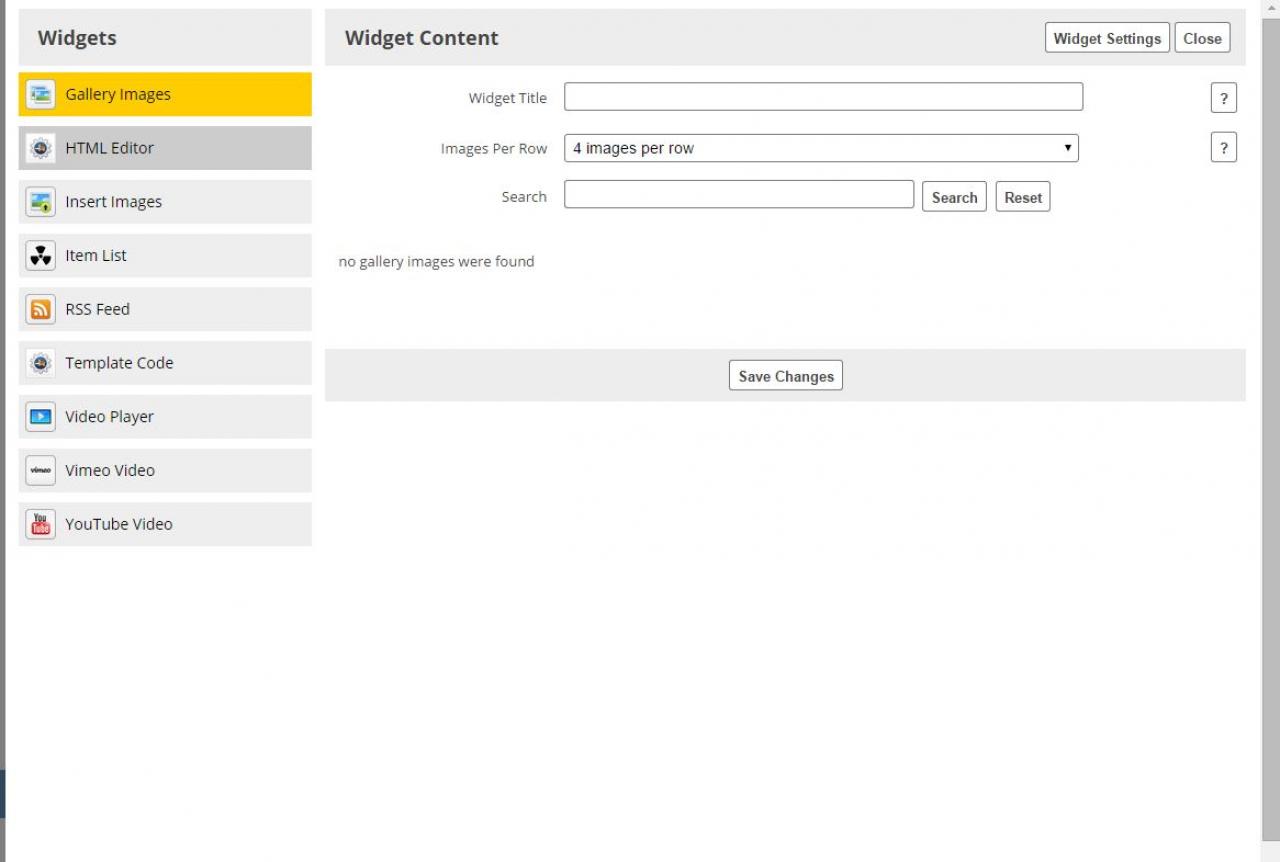Click the Insert Images picture icon

(41, 202)
